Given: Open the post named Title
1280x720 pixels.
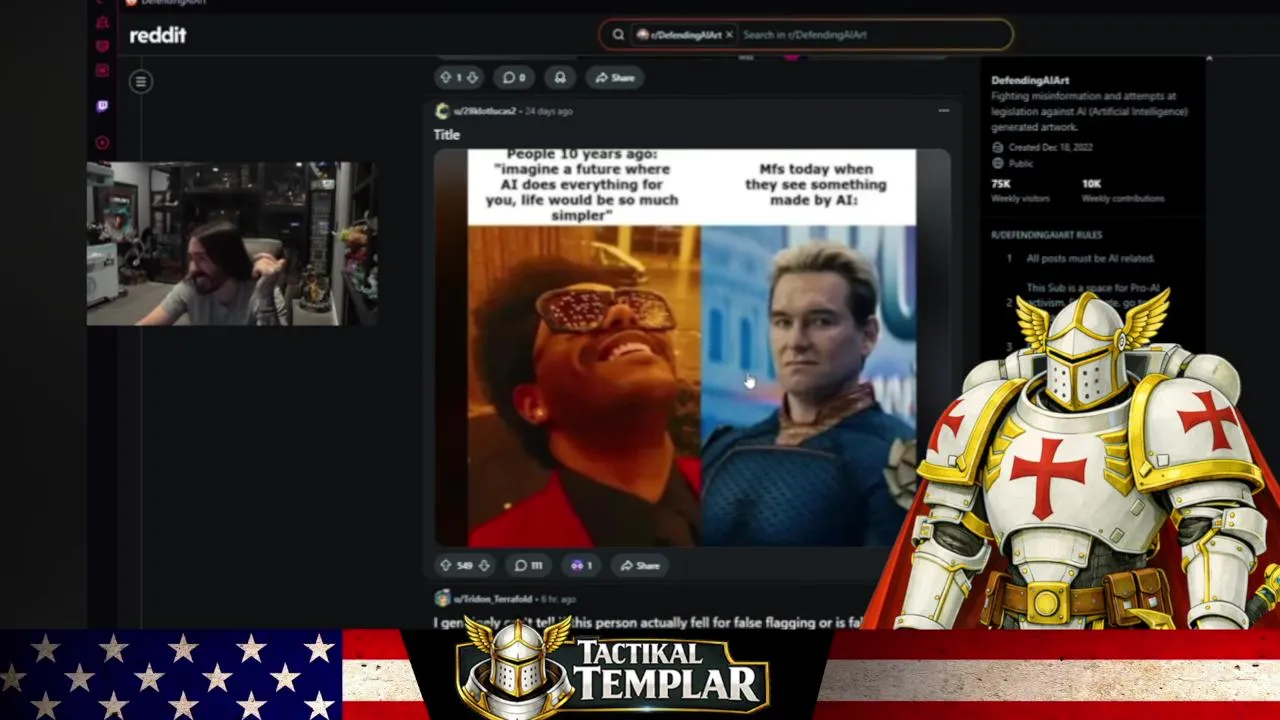Looking at the screenshot, I should 446,134.
